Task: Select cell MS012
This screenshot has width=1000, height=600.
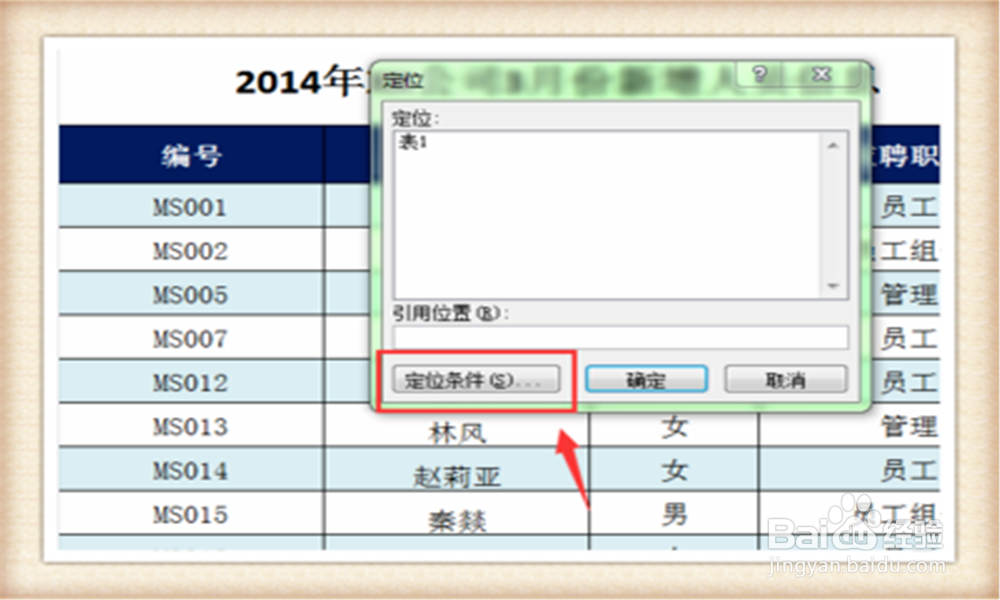Action: 191,382
